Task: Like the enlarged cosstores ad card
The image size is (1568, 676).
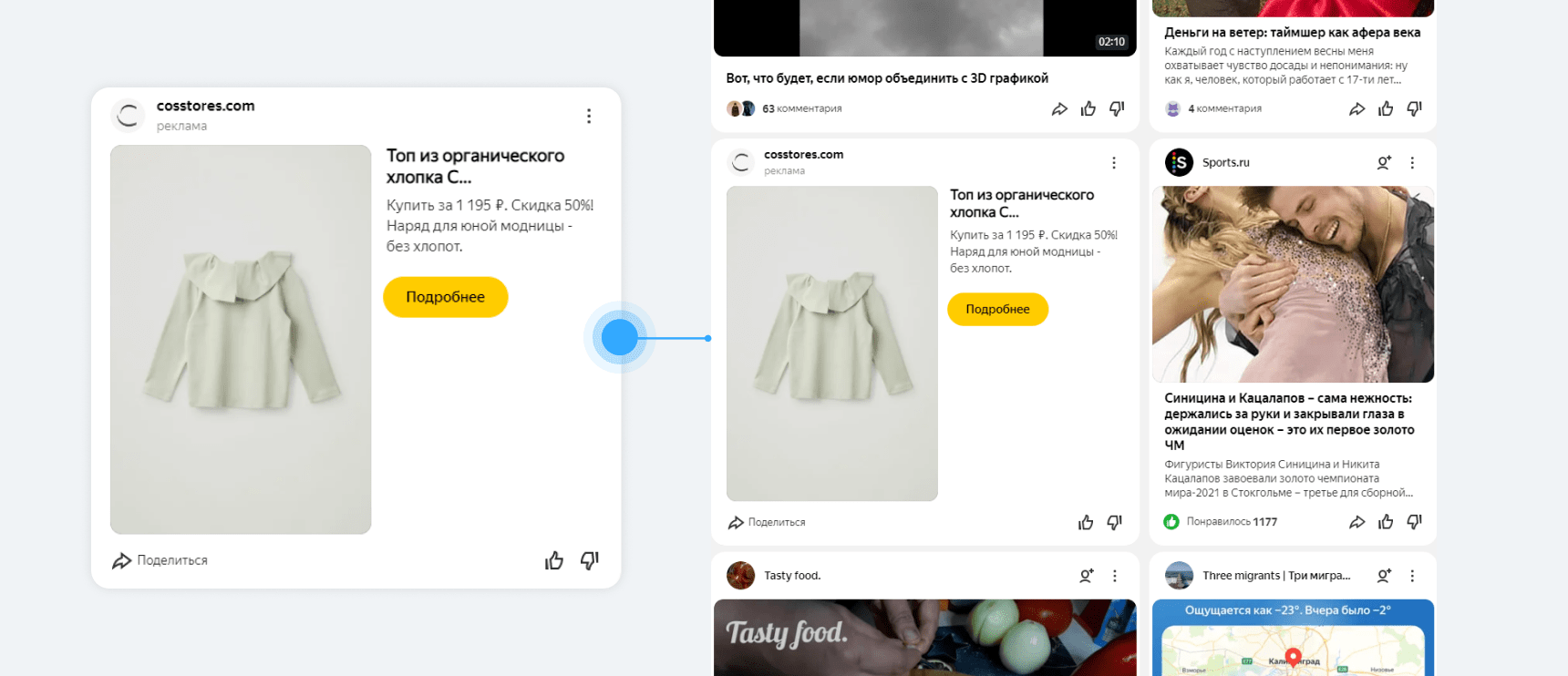Action: tap(554, 560)
